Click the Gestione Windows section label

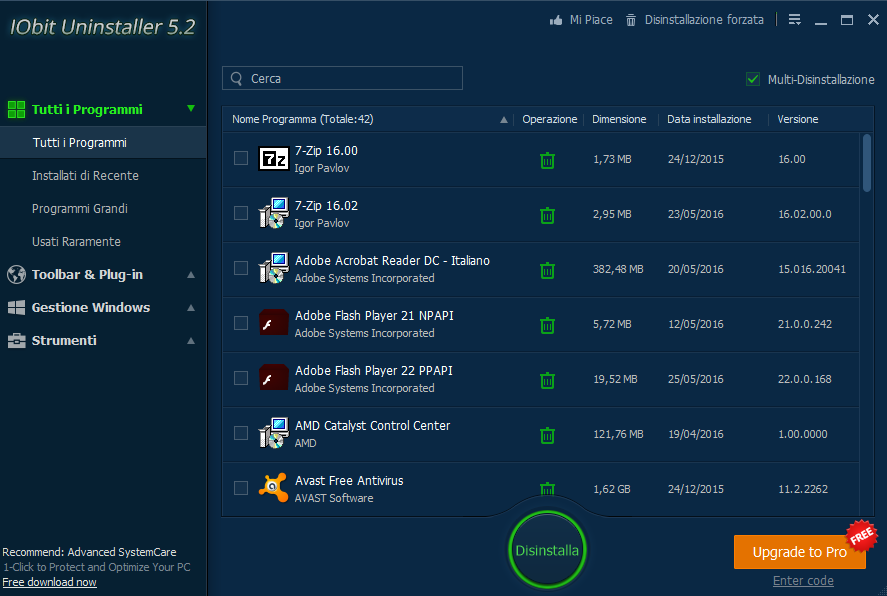click(91, 308)
